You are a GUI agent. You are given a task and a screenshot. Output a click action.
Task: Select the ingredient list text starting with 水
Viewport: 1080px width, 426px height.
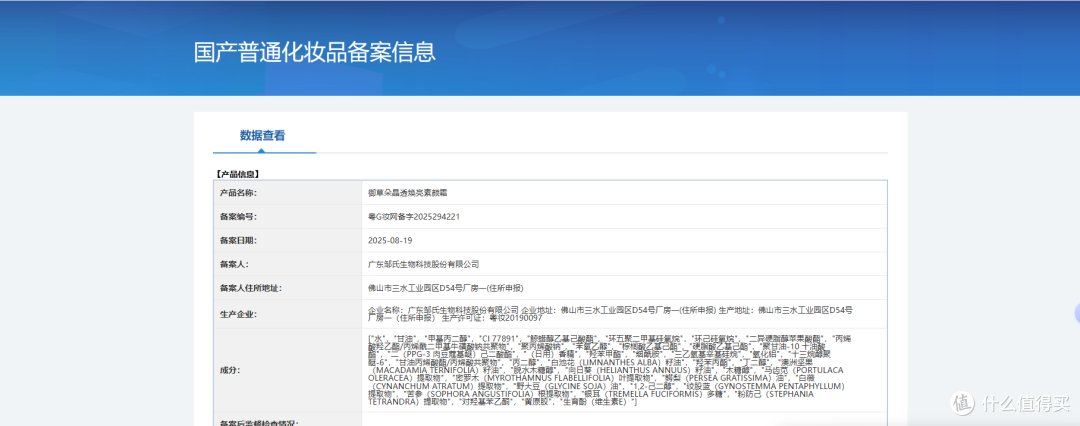(610, 369)
